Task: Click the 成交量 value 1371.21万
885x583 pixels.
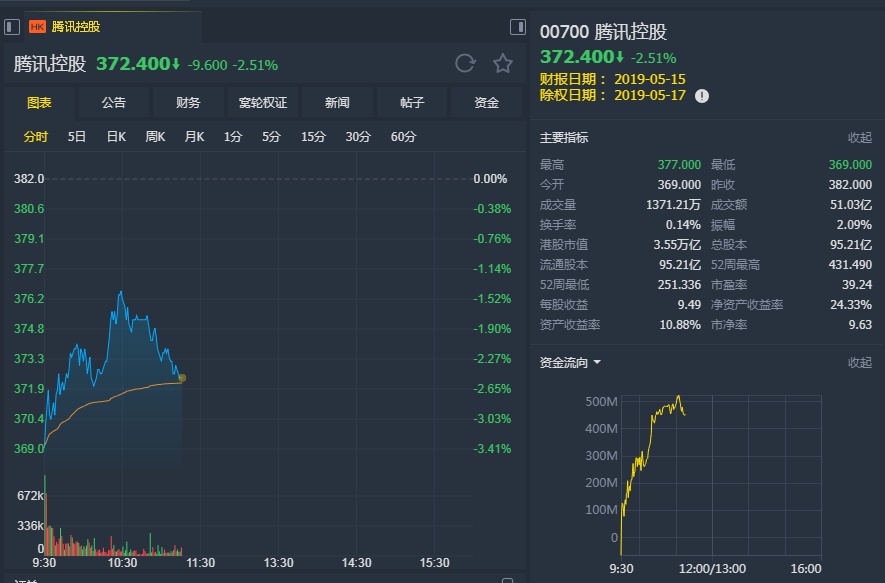Action: click(673, 205)
